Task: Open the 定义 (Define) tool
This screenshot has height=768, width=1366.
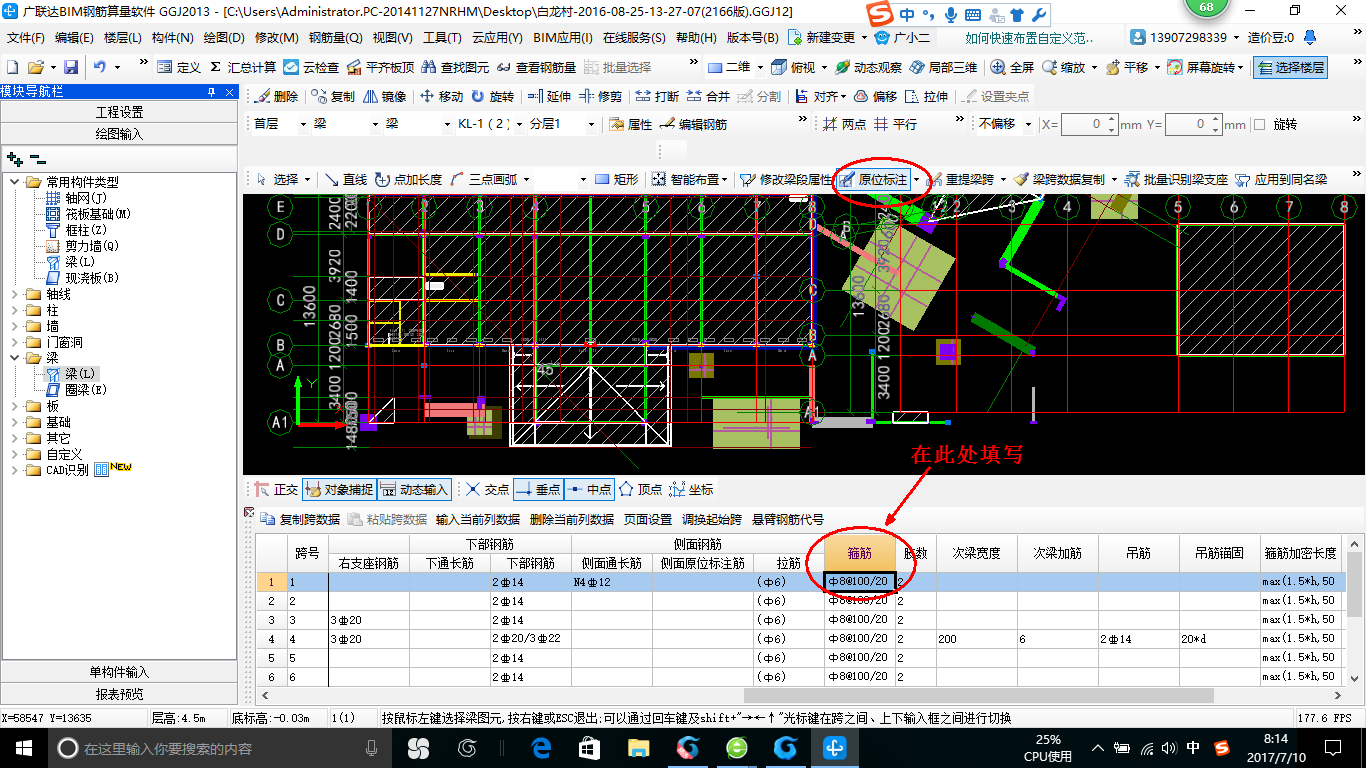Action: tap(179, 67)
